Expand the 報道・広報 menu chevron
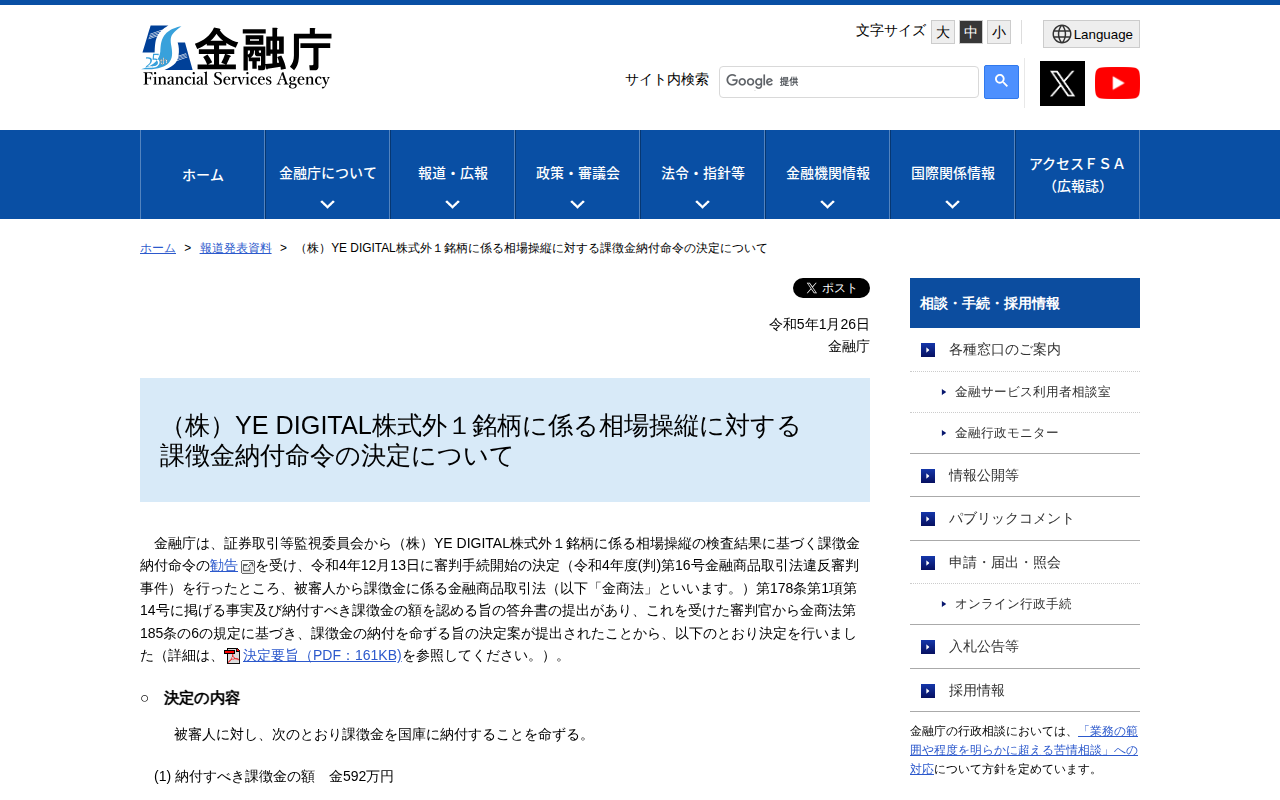The width and height of the screenshot is (1280, 800). (x=452, y=204)
